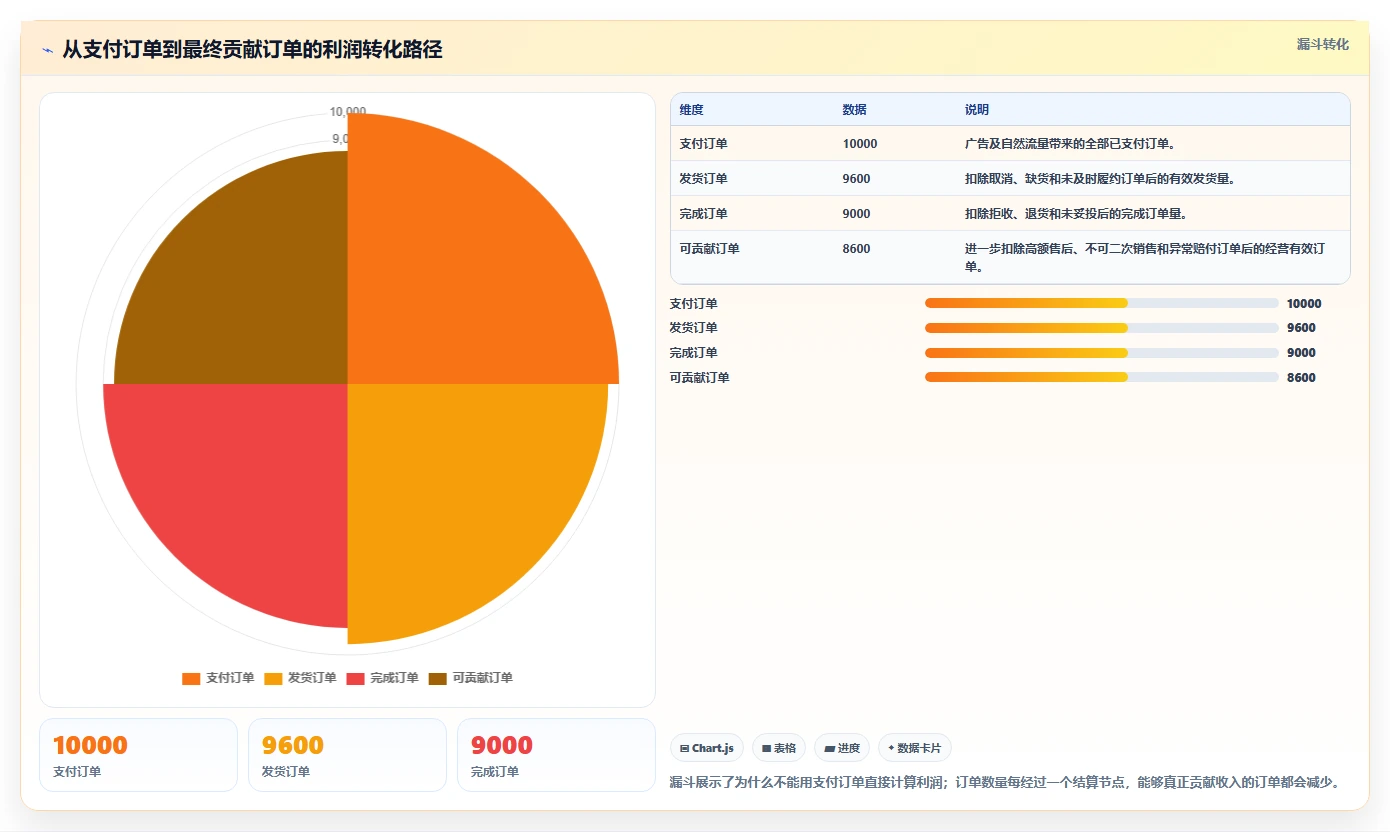Click the 8600 value in the table
Viewport: 1390px width, 832px height.
856,249
